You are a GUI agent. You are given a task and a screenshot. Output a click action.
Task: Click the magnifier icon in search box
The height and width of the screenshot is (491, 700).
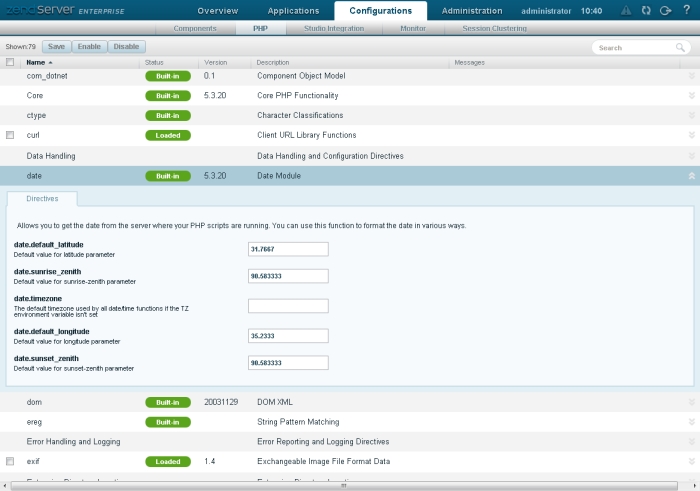680,47
